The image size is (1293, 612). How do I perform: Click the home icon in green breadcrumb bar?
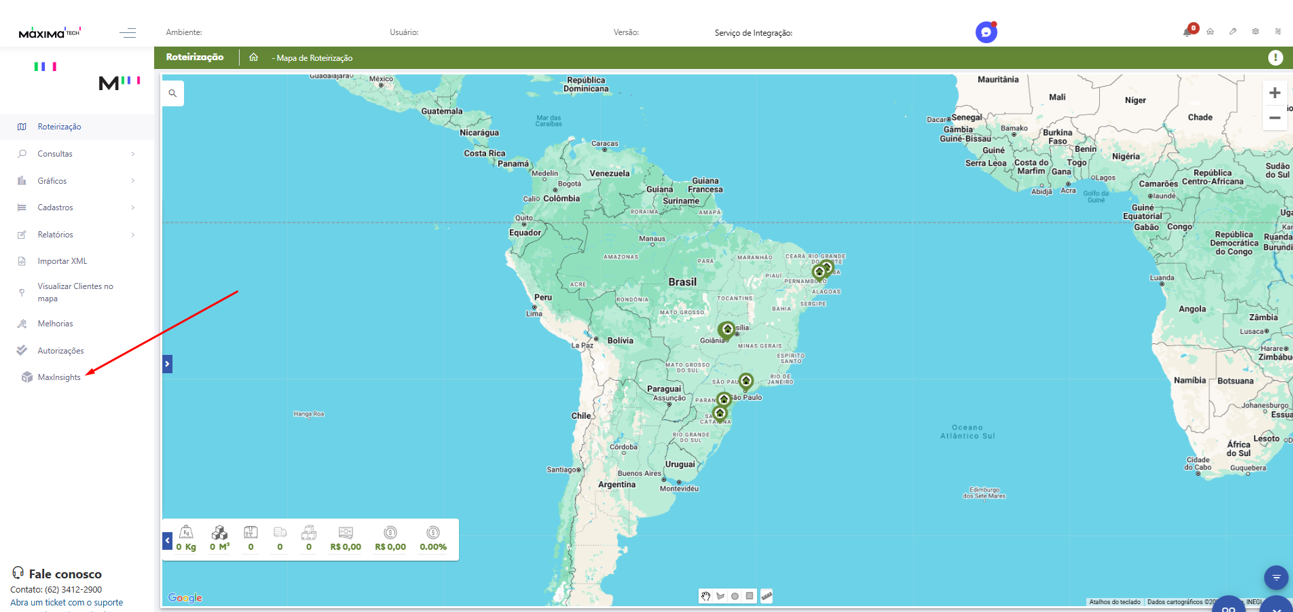[x=254, y=58]
